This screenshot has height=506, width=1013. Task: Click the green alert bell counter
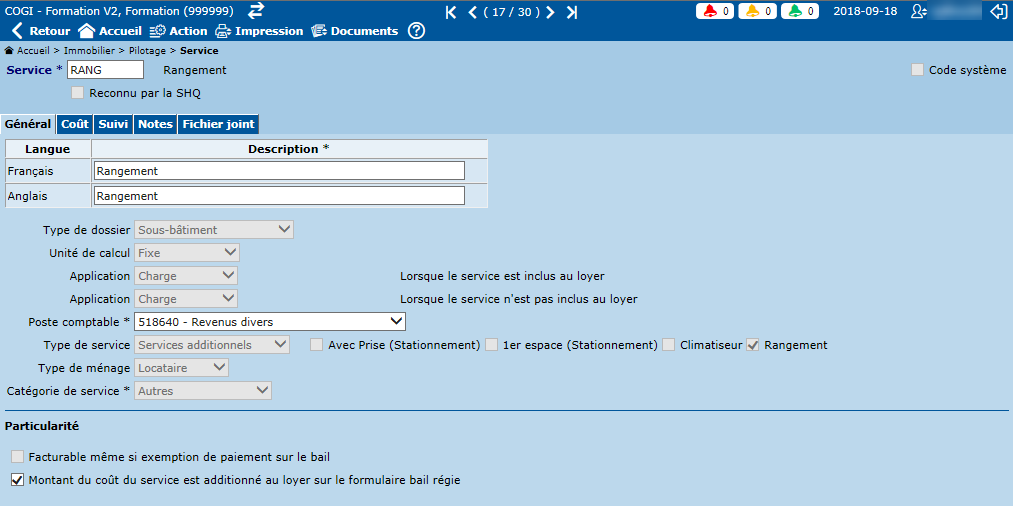pyautogui.click(x=800, y=11)
